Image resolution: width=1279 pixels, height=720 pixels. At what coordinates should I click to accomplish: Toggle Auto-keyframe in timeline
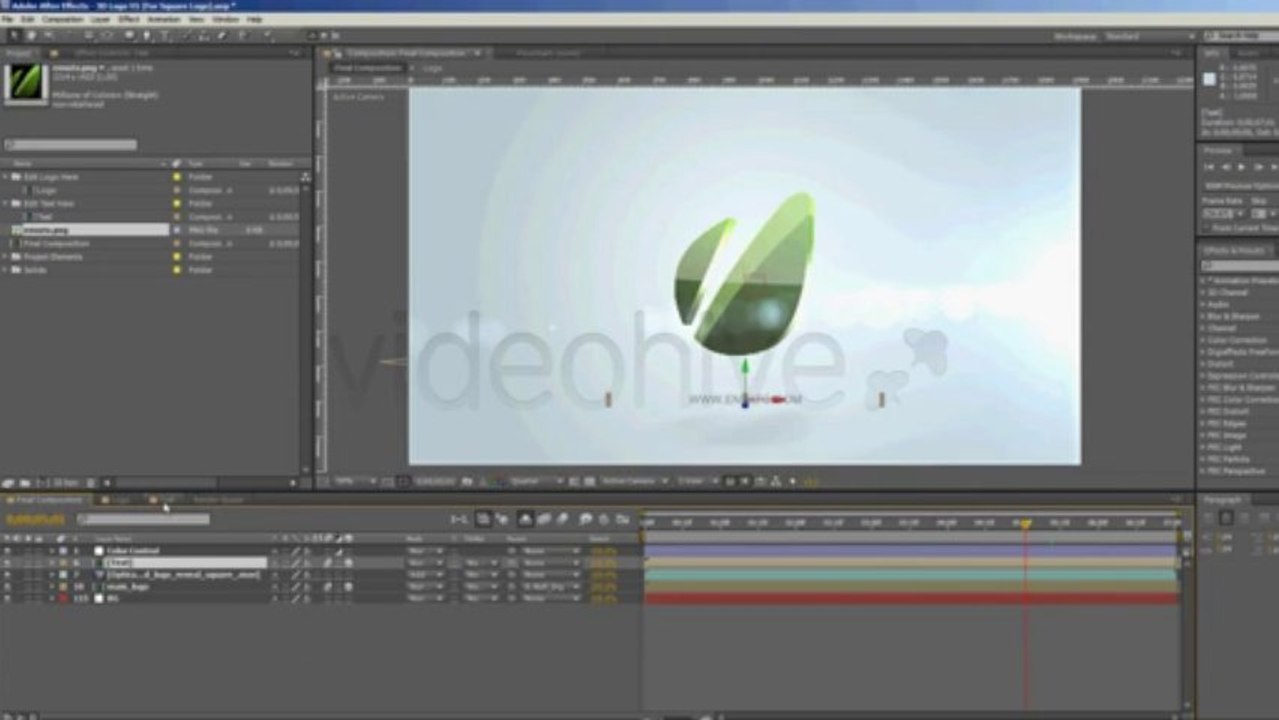click(x=605, y=519)
